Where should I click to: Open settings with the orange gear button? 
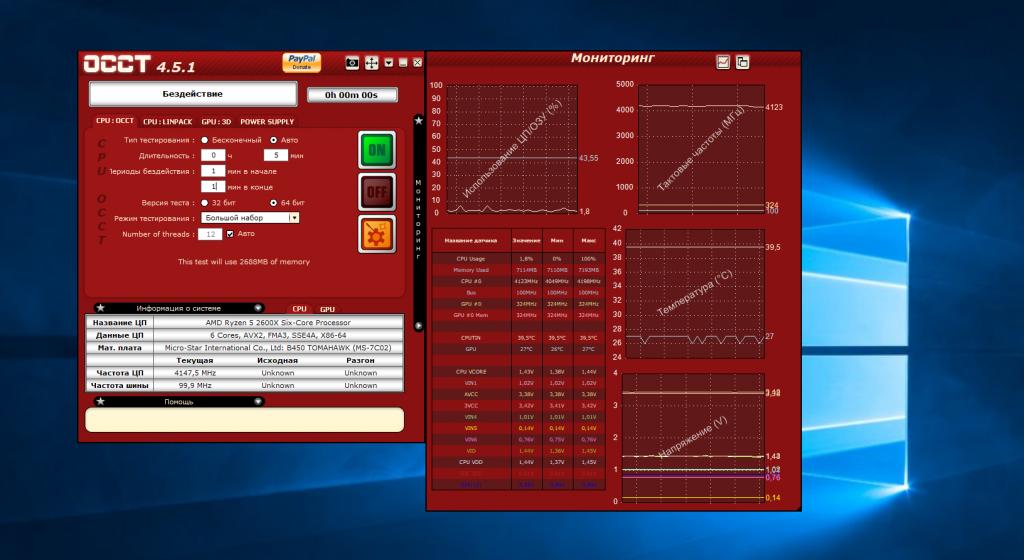coord(377,234)
